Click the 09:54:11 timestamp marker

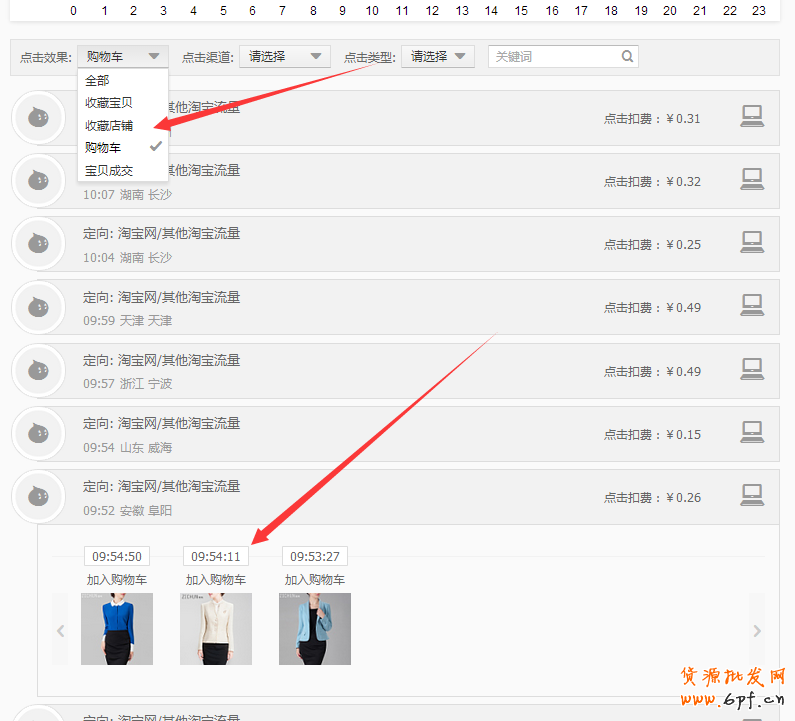pyautogui.click(x=215, y=556)
